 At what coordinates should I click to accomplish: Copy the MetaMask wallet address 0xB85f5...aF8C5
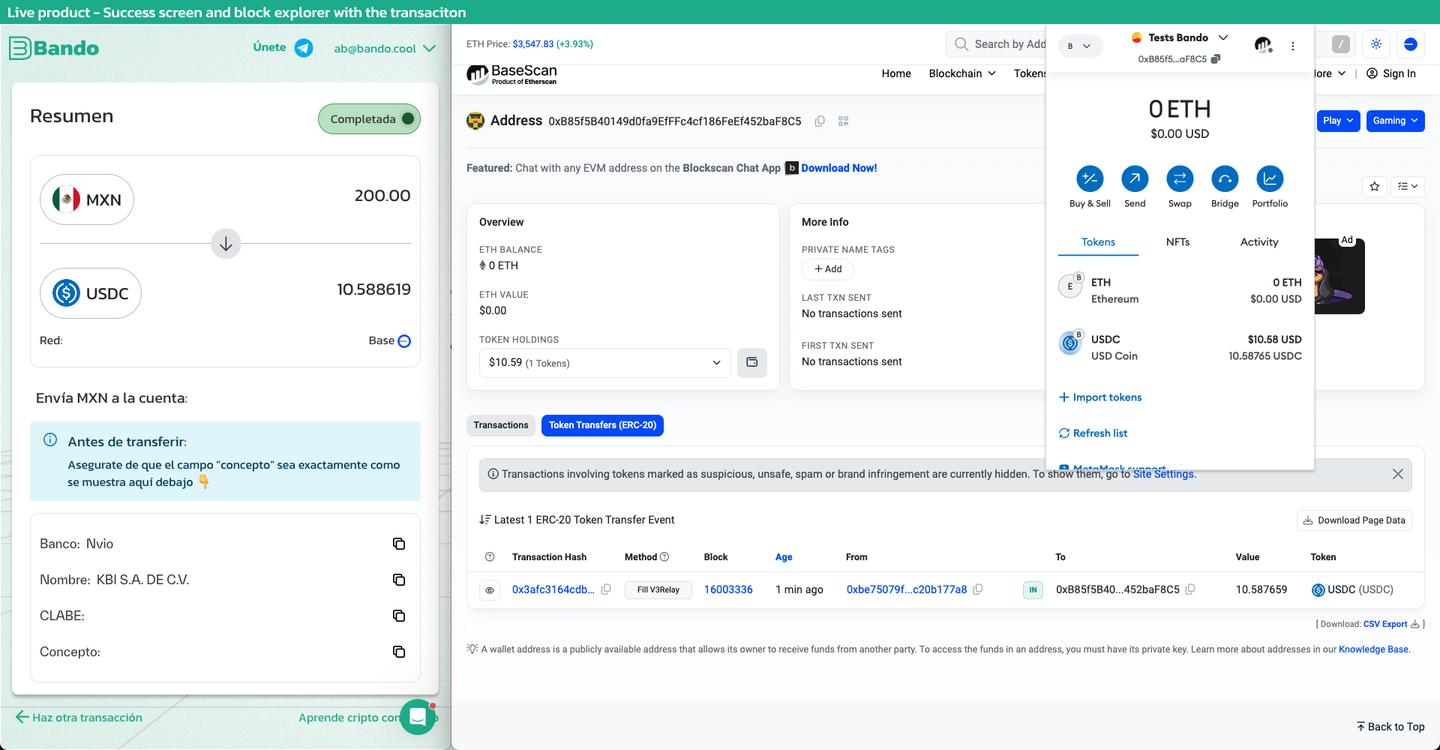(1215, 59)
